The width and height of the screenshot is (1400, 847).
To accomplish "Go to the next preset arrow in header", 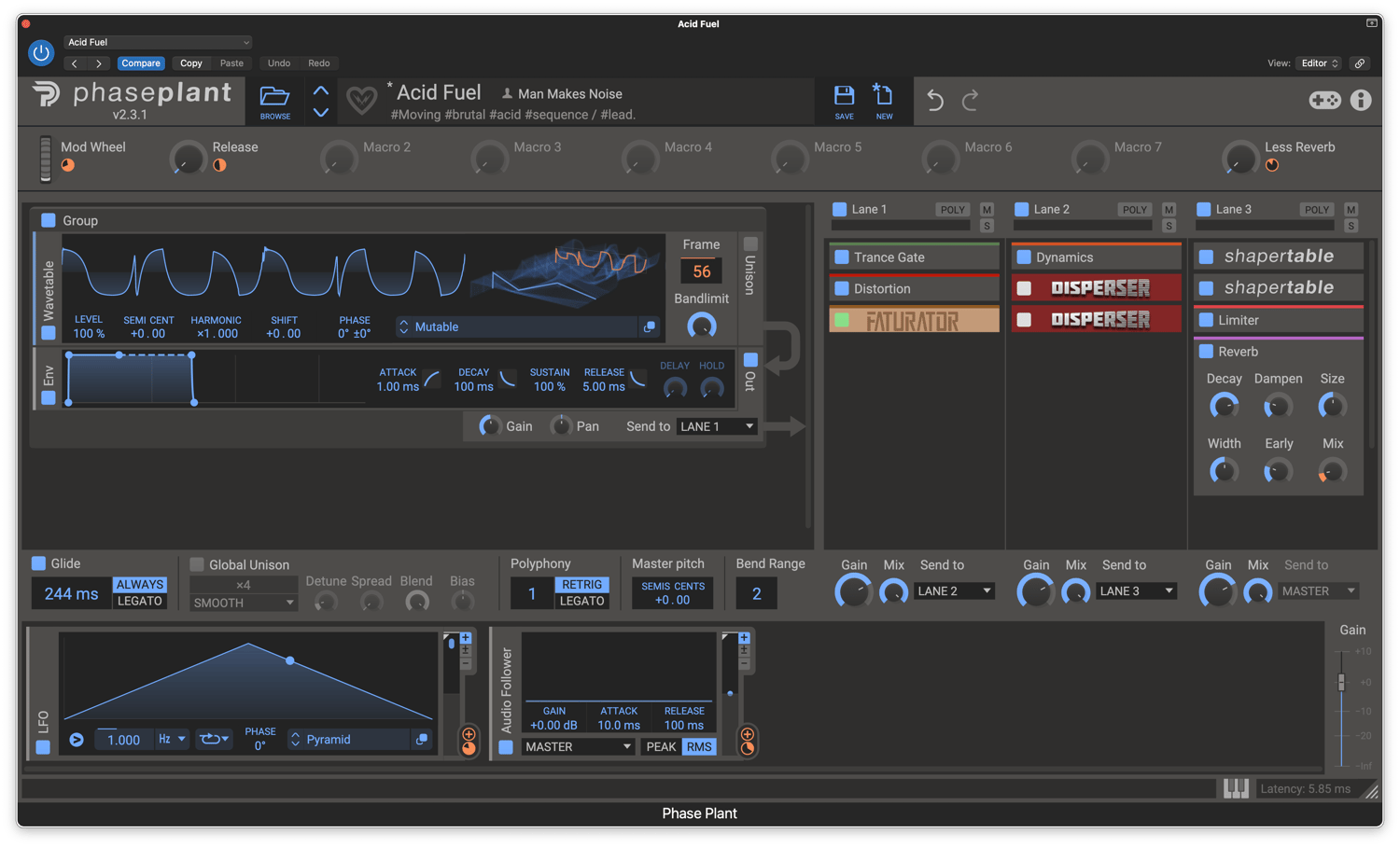I will (x=99, y=63).
